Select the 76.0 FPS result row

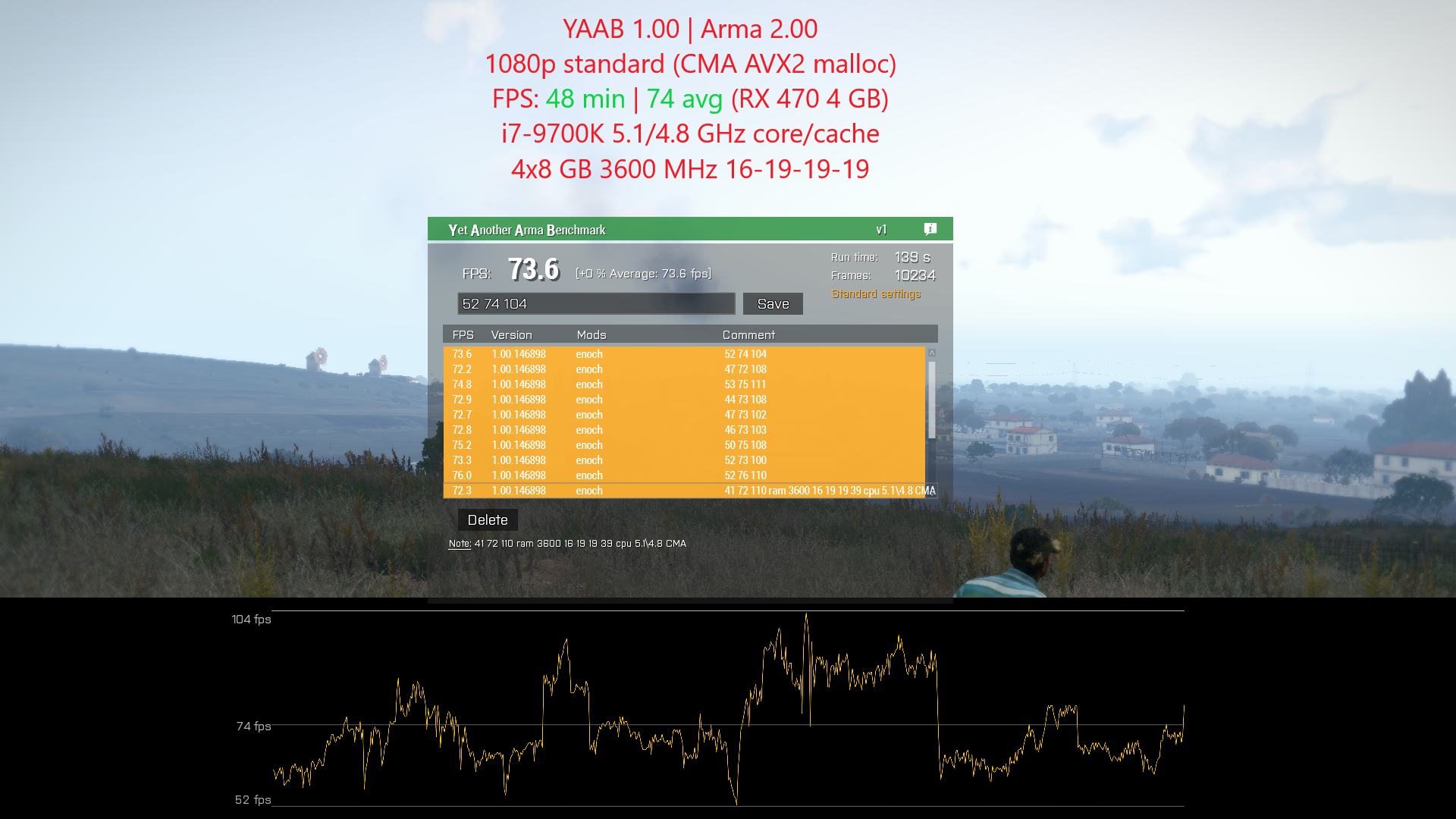coord(682,475)
